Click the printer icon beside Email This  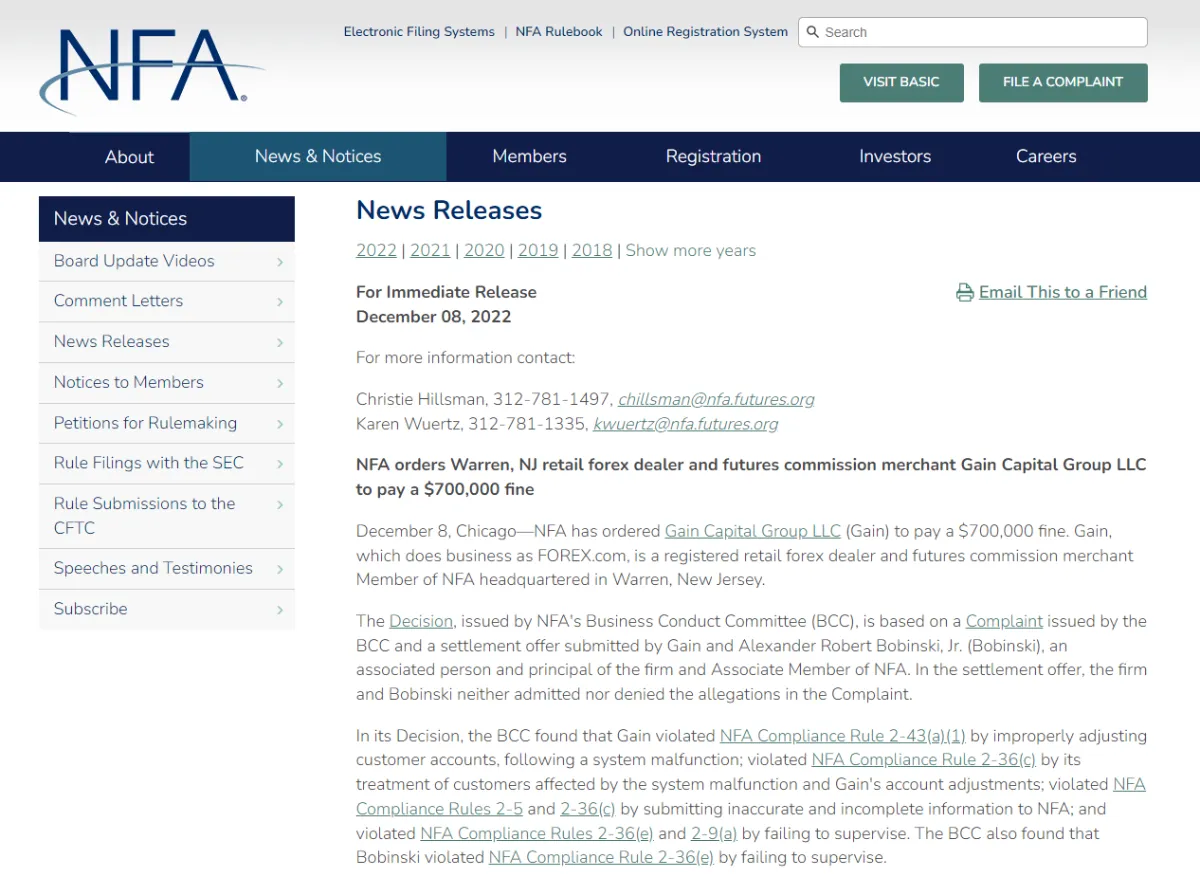(965, 293)
